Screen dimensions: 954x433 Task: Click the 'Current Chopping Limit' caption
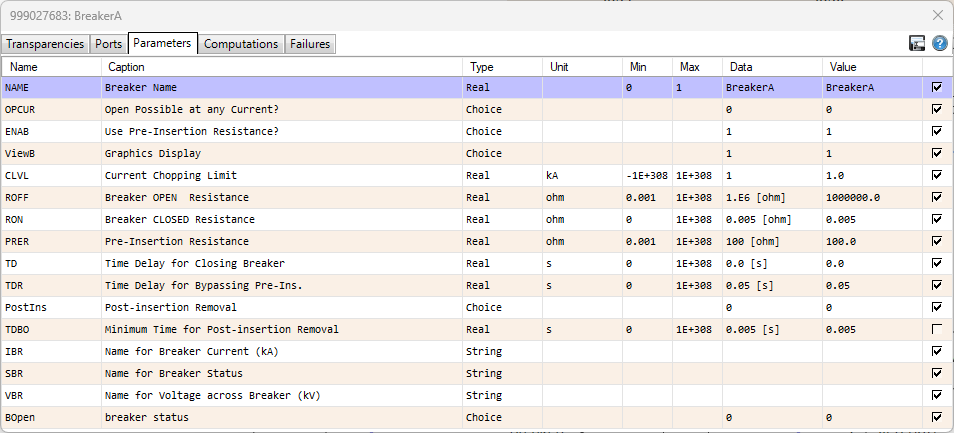click(282, 175)
